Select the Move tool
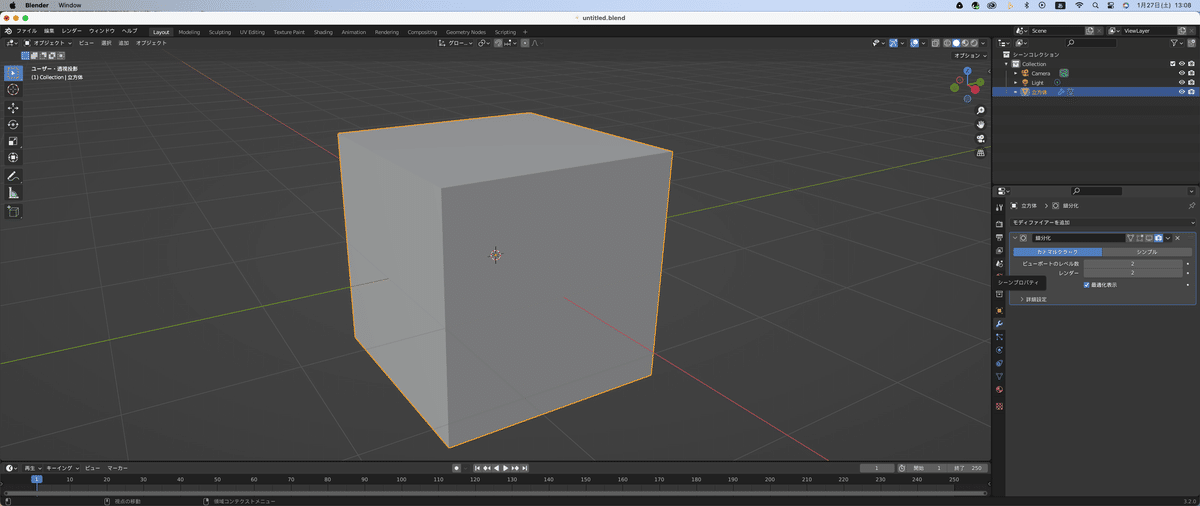Screen dimensions: 1200x506 [13, 107]
